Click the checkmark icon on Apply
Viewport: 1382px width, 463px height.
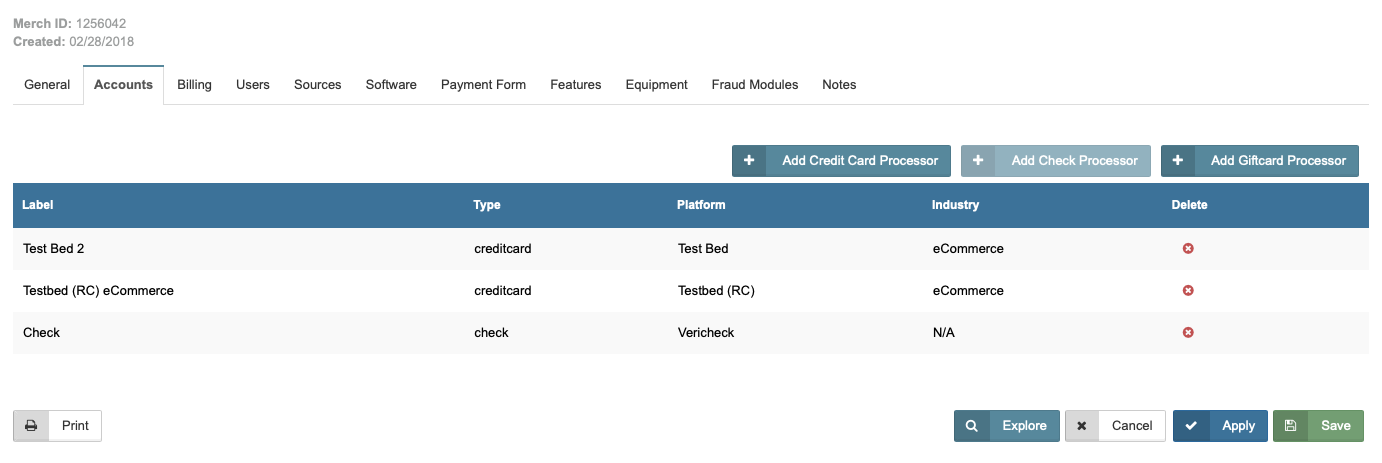tap(1190, 426)
